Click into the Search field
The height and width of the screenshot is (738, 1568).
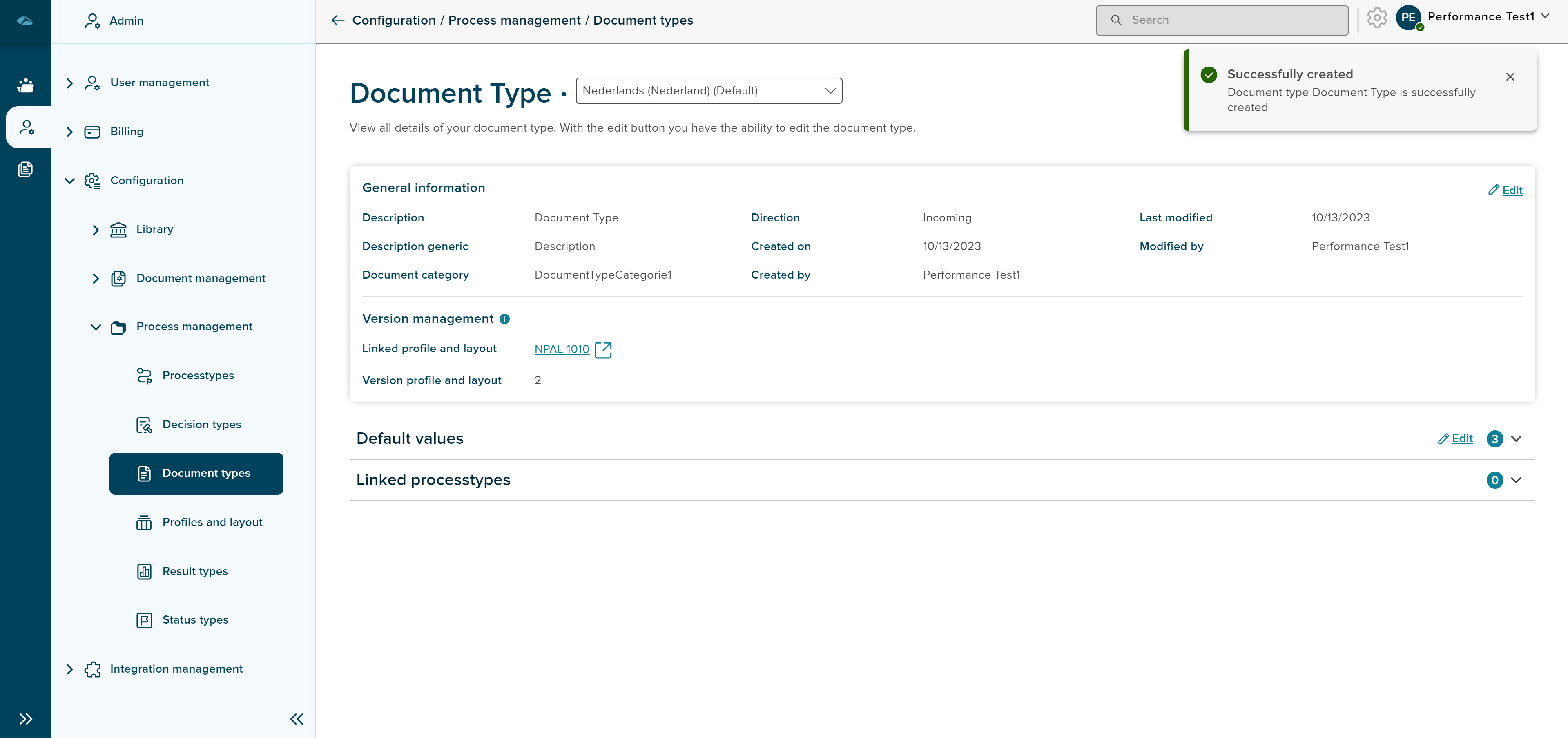coord(1229,20)
